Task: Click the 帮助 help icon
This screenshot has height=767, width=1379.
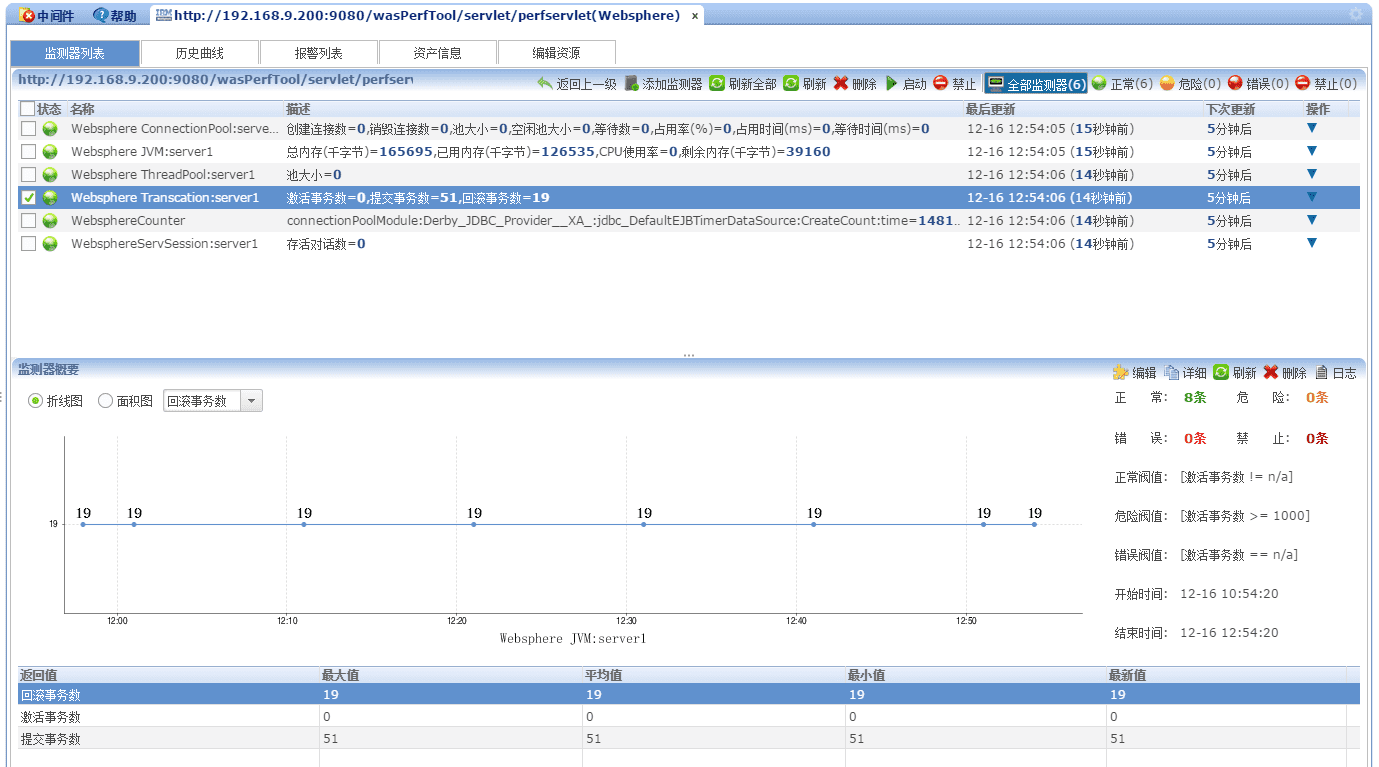Action: pyautogui.click(x=100, y=16)
